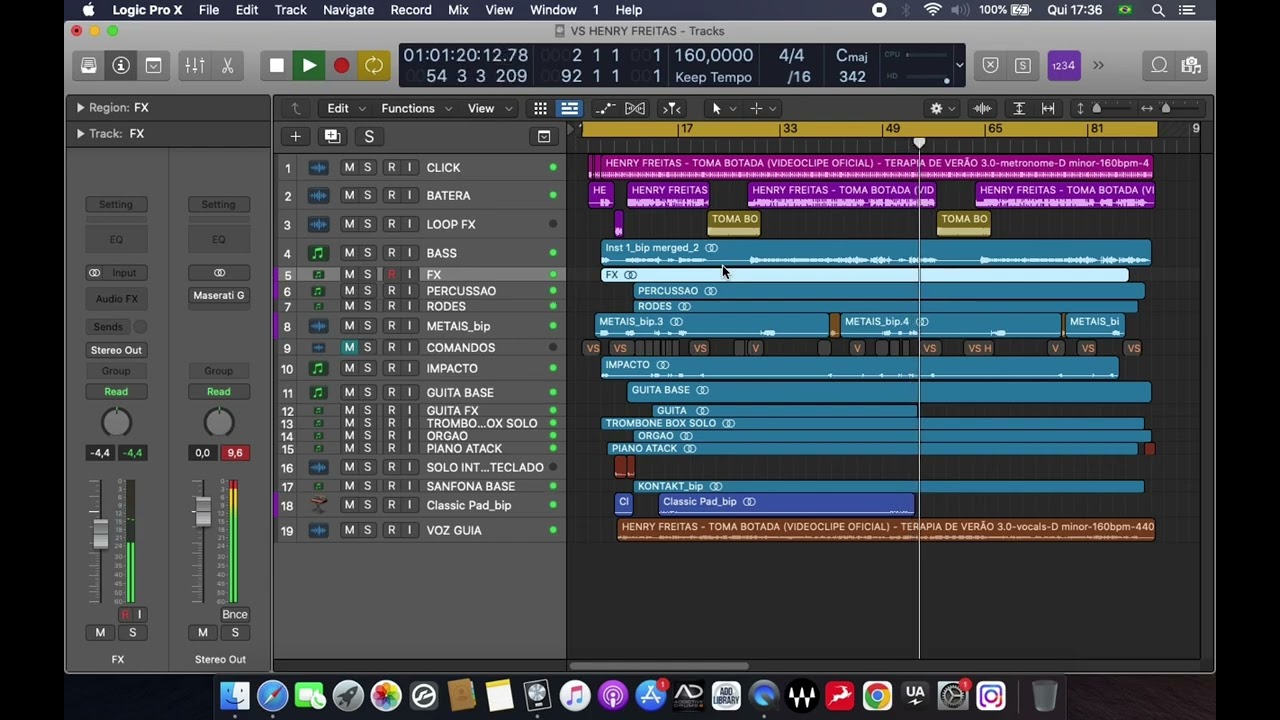Image resolution: width=1280 pixels, height=720 pixels.
Task: Toggle the Inspector panel button
Action: pos(121,66)
